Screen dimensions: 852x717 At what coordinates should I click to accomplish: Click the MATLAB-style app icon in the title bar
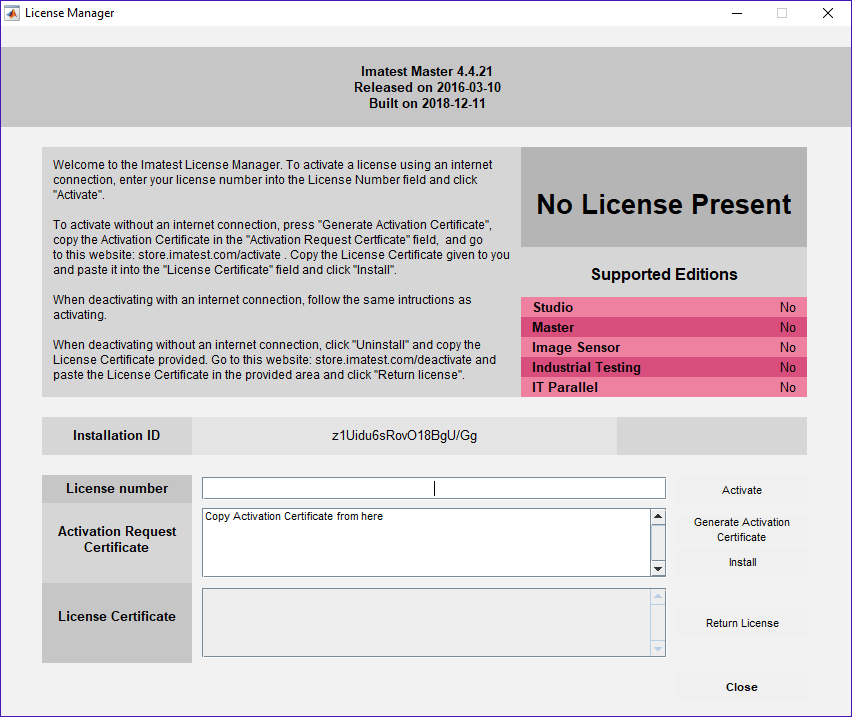(12, 13)
